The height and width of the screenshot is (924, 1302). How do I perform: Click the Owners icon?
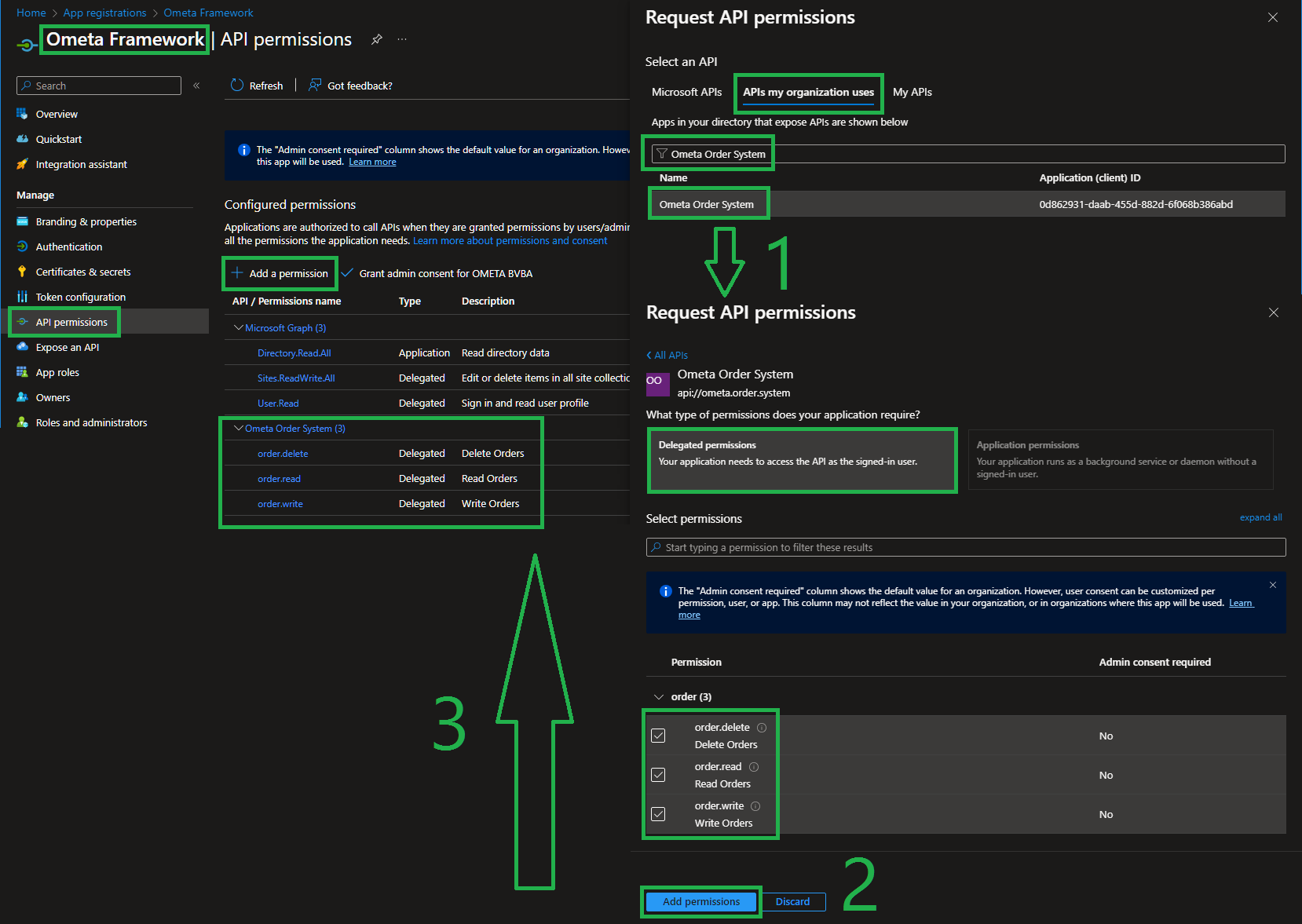[x=22, y=397]
